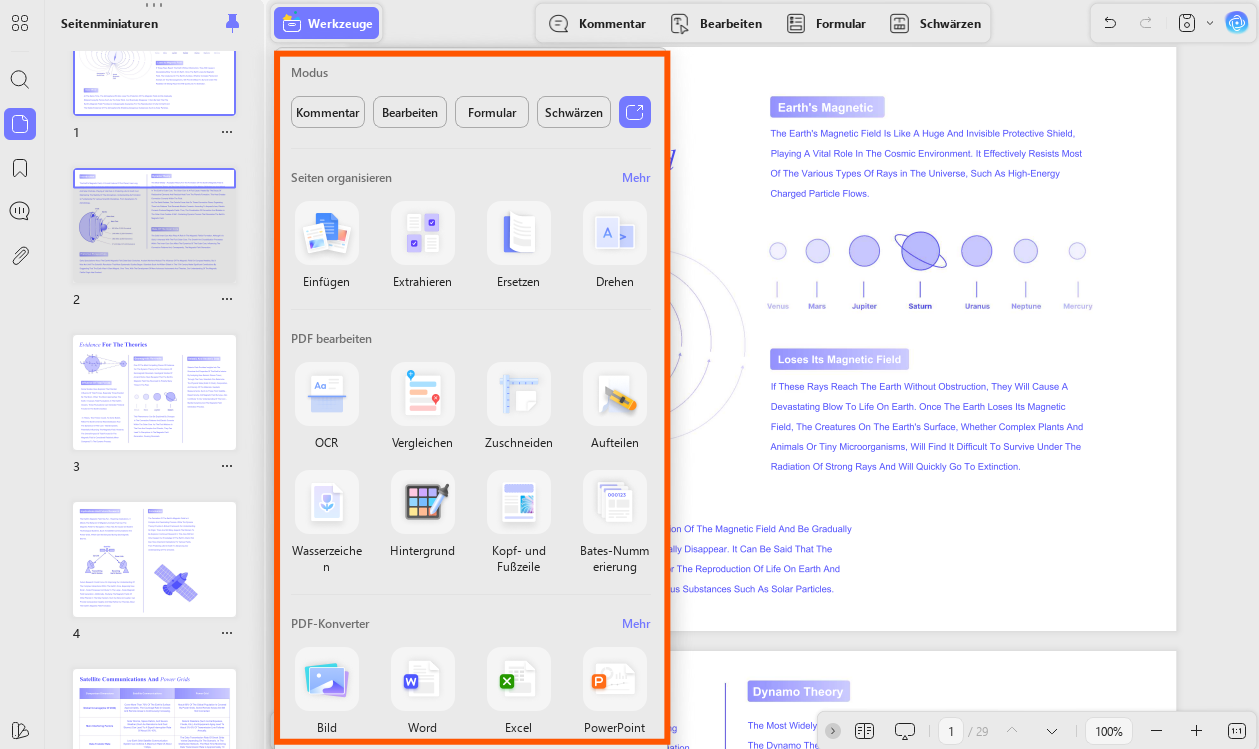Click Mehr next to PDF-Konverter
This screenshot has height=749, width=1259.
(x=636, y=623)
